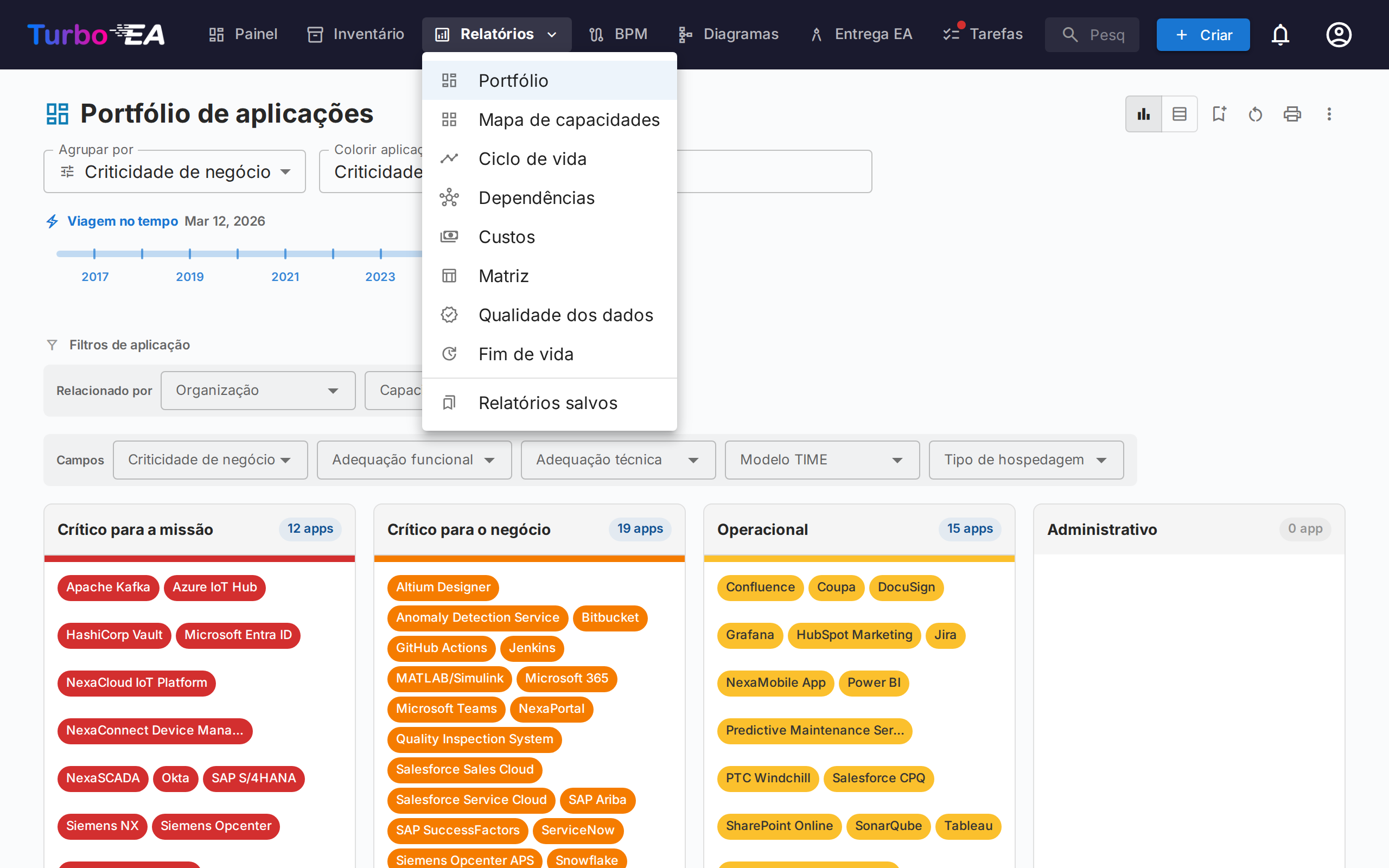Open Viagem no tempo link
1389x868 pixels.
pos(122,221)
